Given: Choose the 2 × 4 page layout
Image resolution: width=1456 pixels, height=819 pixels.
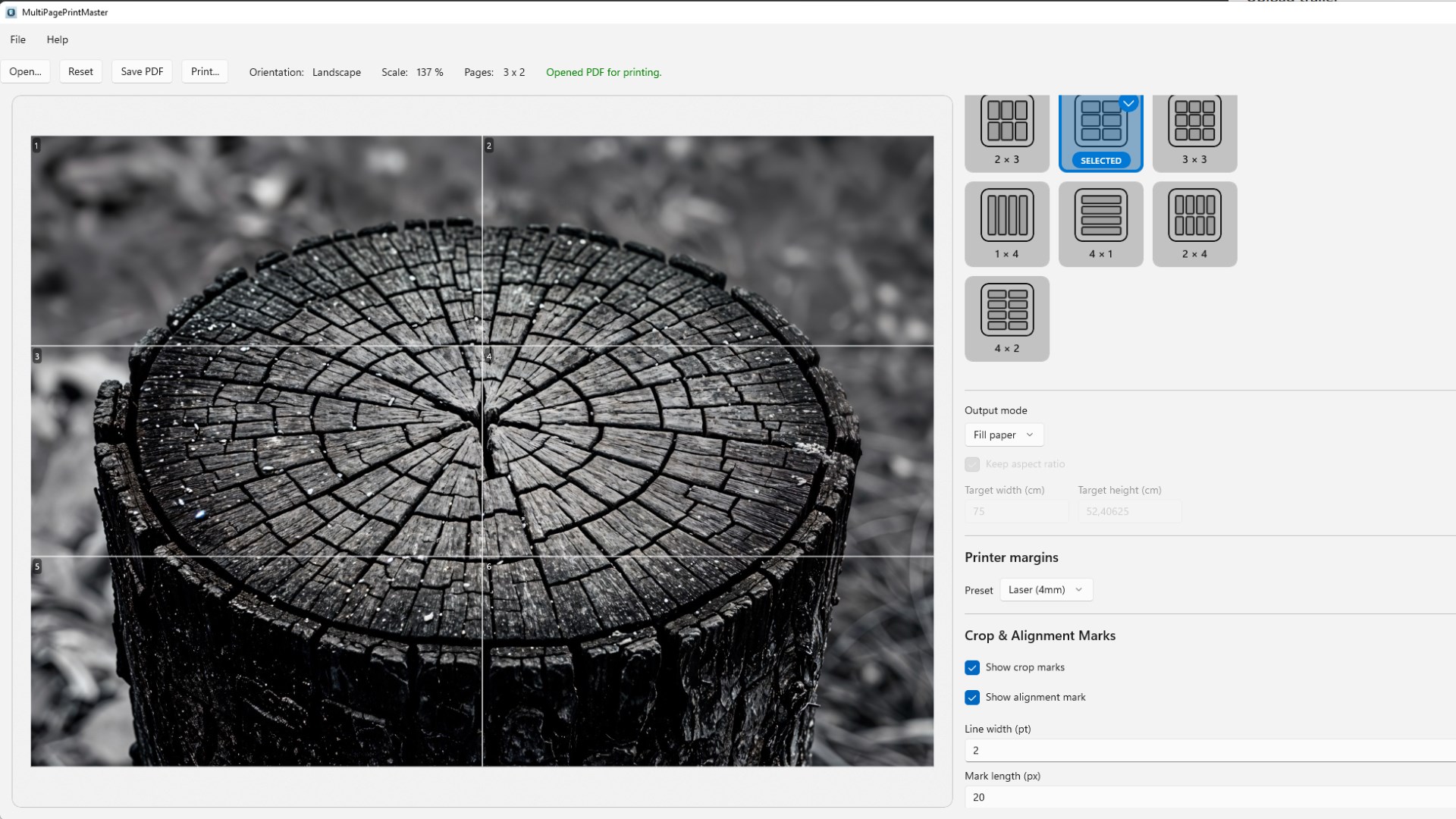Looking at the screenshot, I should [x=1194, y=223].
